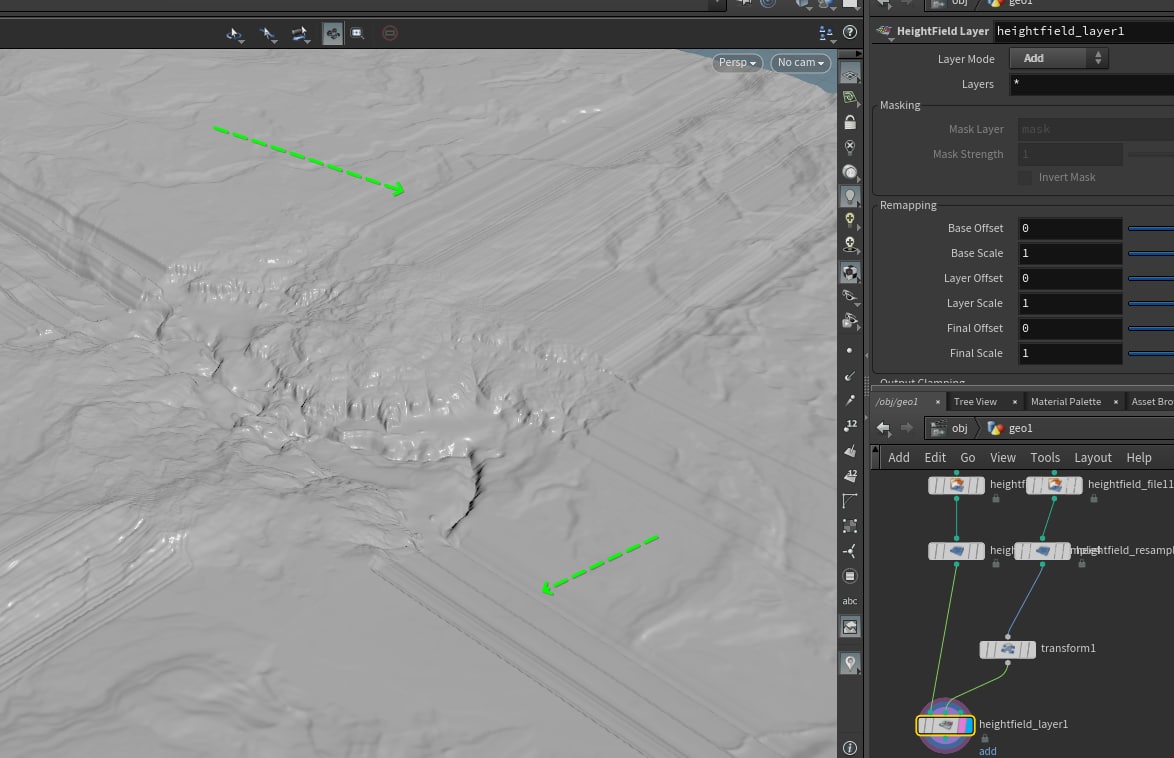1174x758 pixels.
Task: Open the Add menu in network editor
Action: point(898,458)
